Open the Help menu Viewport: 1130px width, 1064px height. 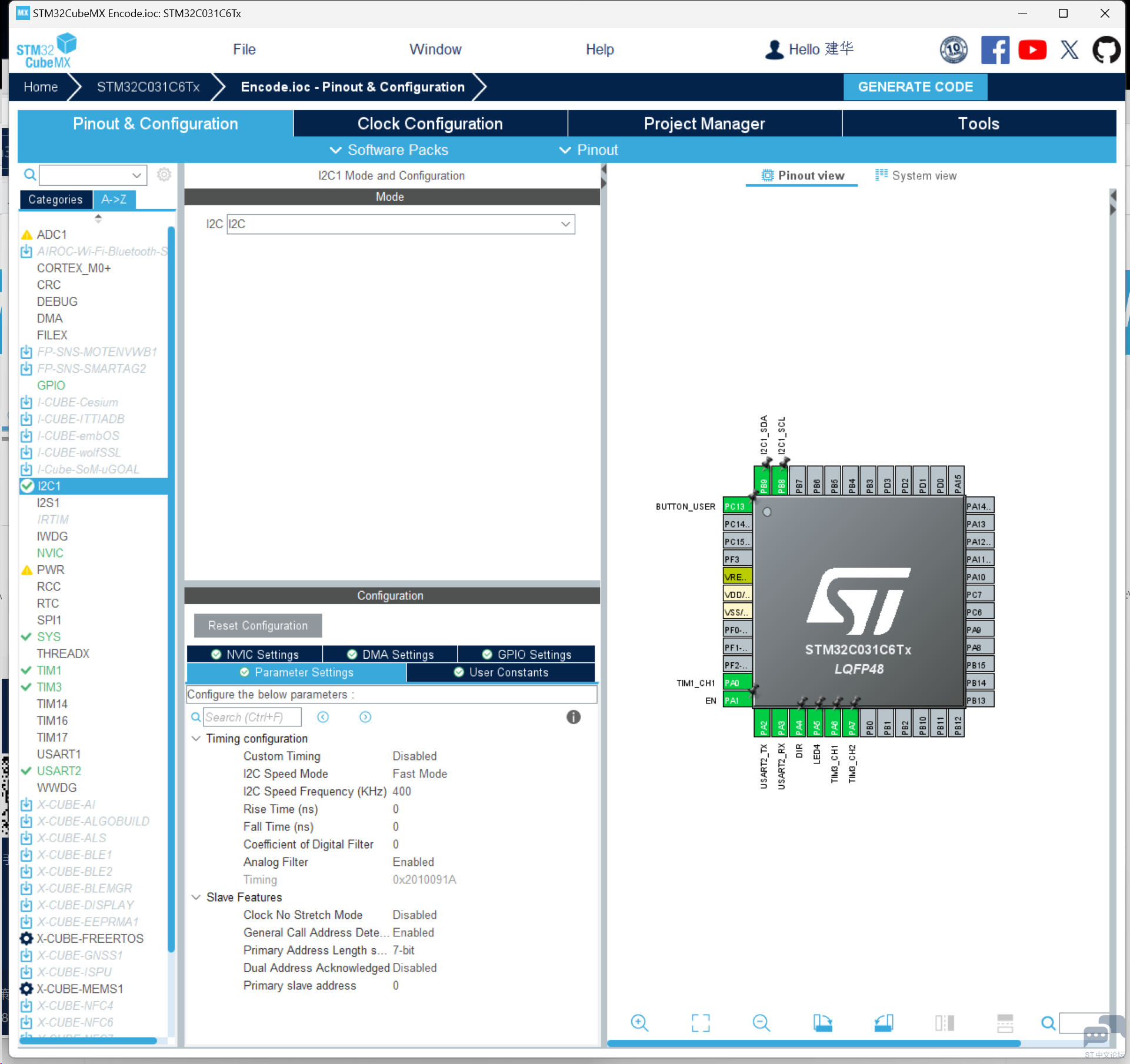599,49
